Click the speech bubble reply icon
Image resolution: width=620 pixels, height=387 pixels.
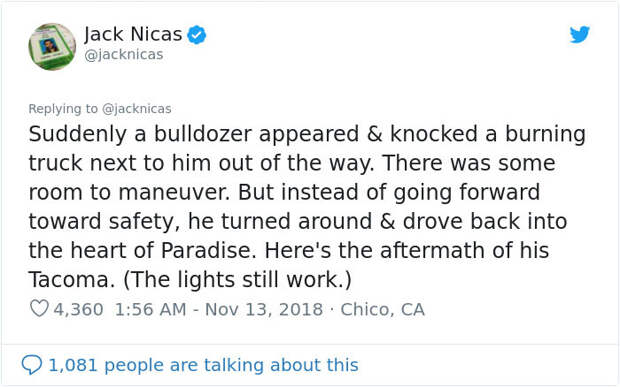click(x=32, y=364)
